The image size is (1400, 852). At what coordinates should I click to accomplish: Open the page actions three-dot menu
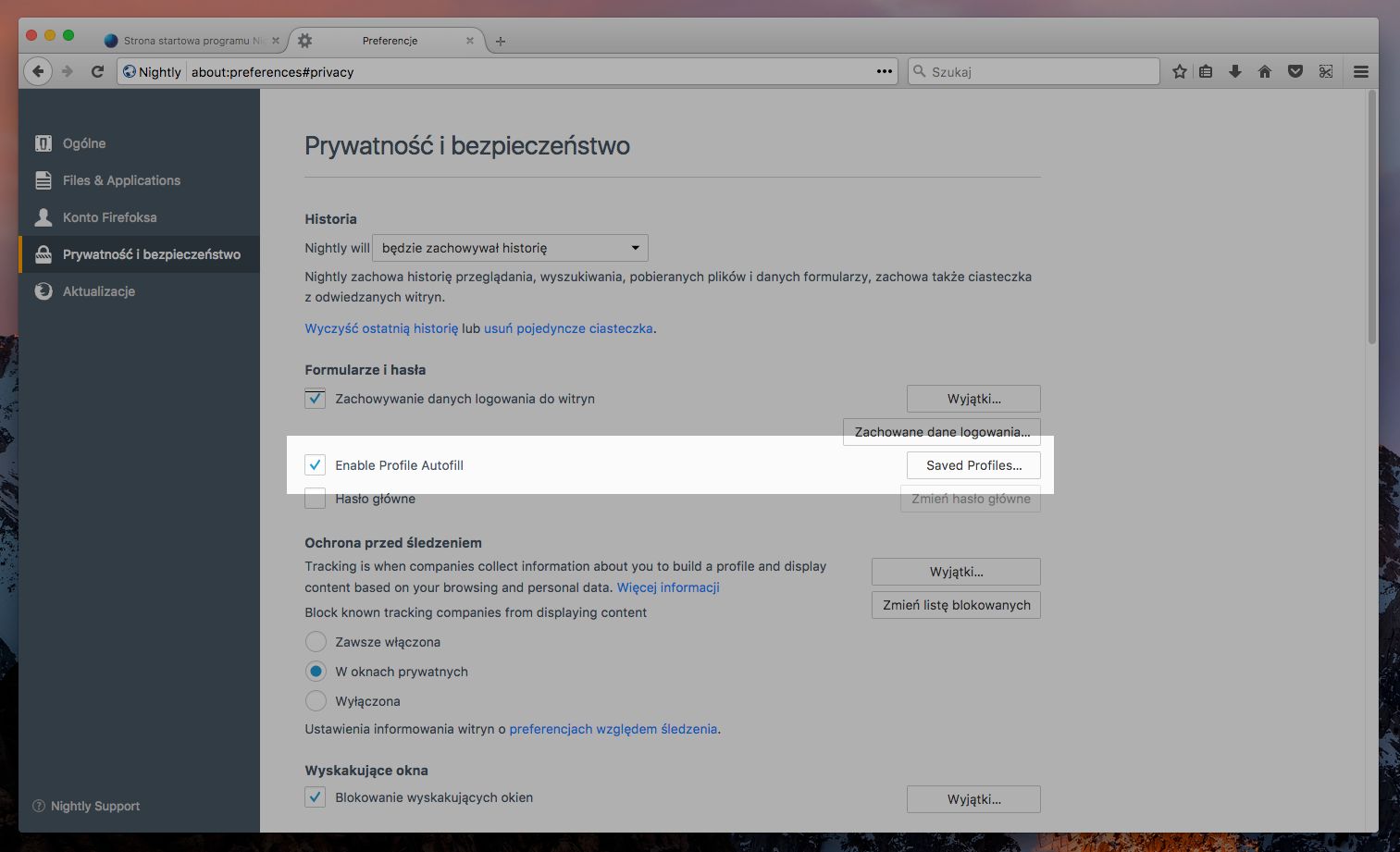pyautogui.click(x=885, y=71)
